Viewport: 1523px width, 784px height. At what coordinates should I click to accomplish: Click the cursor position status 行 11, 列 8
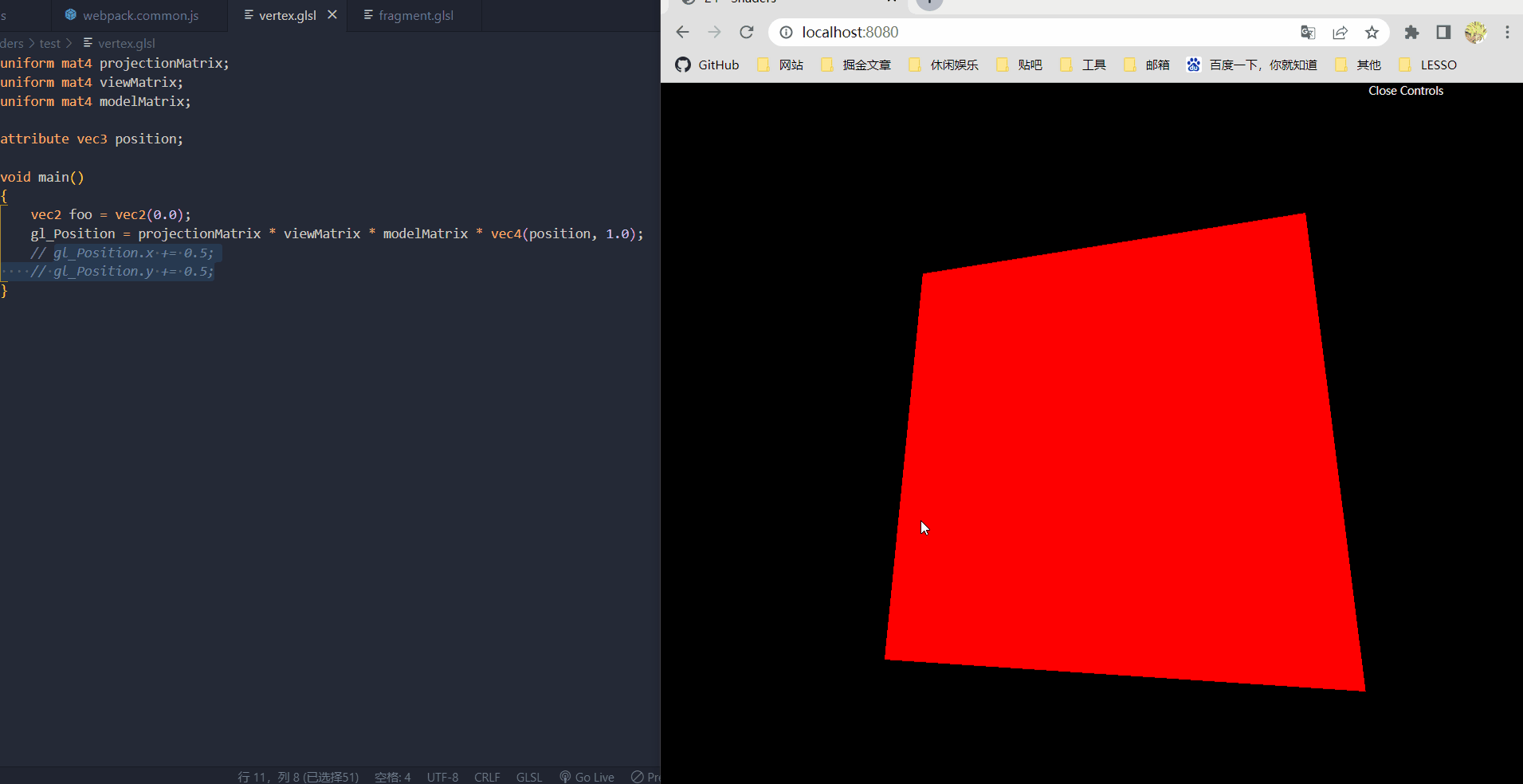click(298, 777)
